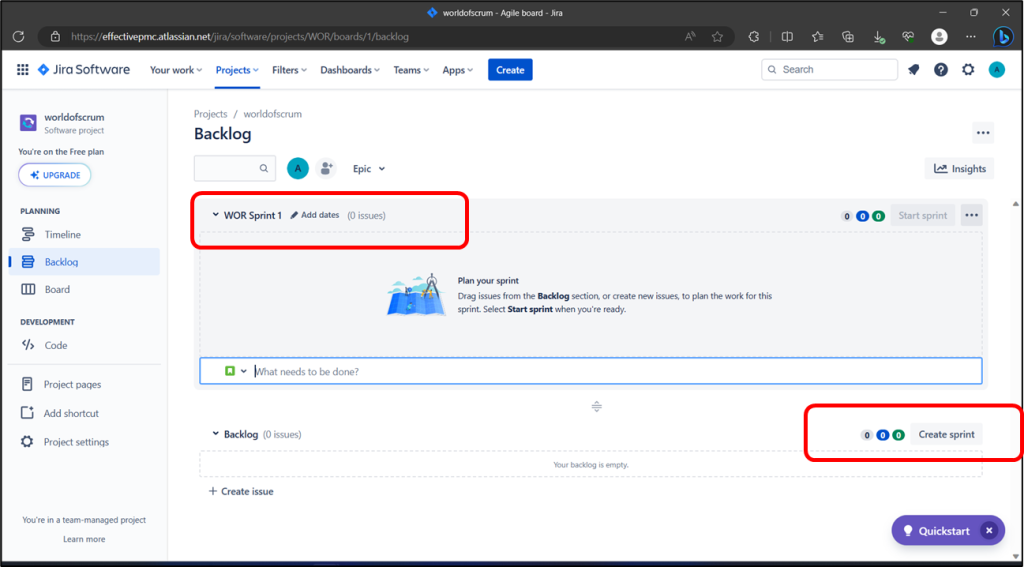Image resolution: width=1024 pixels, height=567 pixels.
Task: Open the Projects dropdown menu
Action: pos(237,70)
